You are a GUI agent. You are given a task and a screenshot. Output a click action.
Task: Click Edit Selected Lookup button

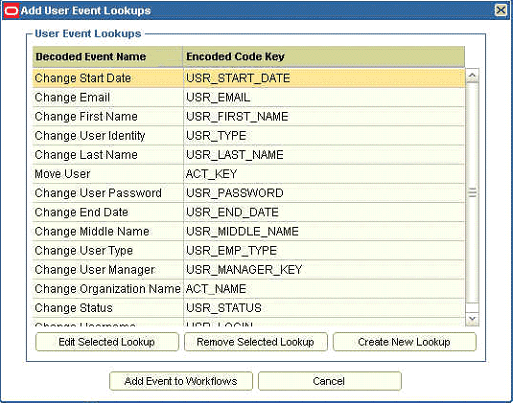(107, 342)
